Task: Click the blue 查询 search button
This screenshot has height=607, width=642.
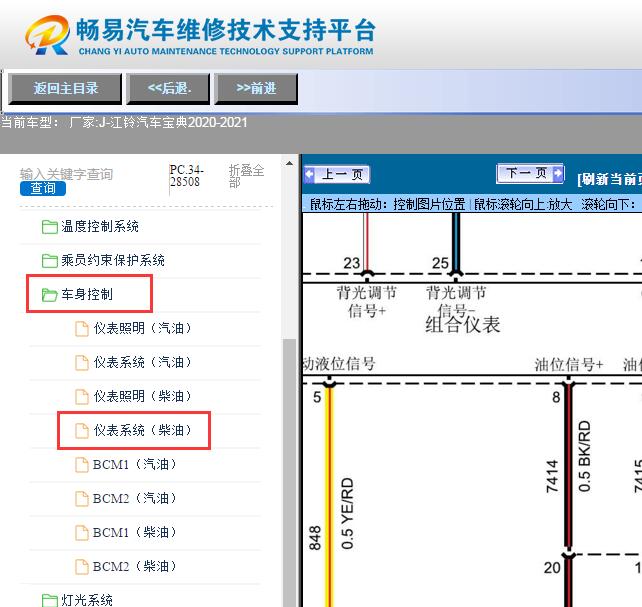Action: (x=43, y=188)
